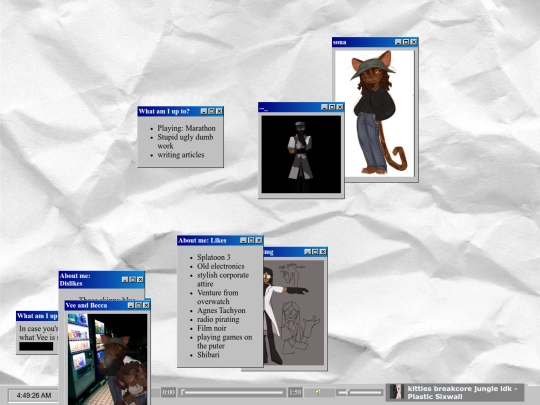Click the lab coat character sketch image
The height and width of the screenshot is (405, 540).
293,312
